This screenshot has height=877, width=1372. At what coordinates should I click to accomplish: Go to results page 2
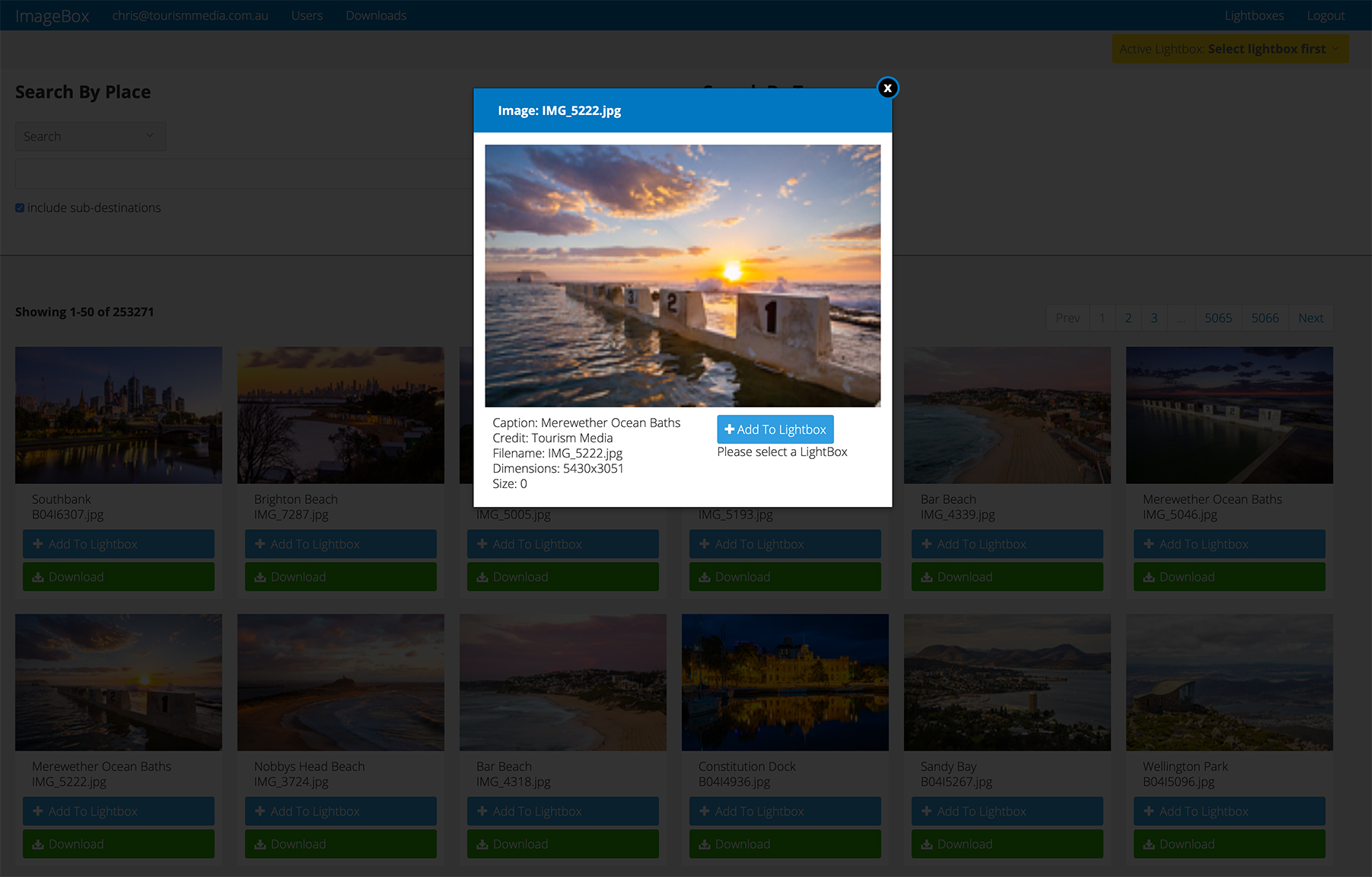click(1128, 318)
